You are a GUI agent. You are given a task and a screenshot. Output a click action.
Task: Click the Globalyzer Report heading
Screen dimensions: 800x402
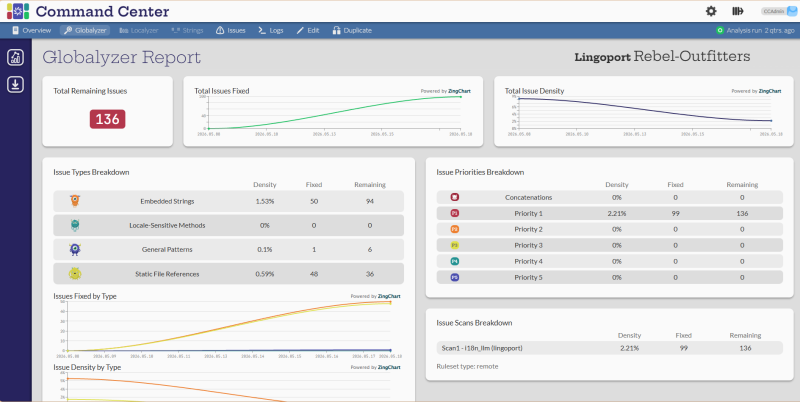[121, 57]
